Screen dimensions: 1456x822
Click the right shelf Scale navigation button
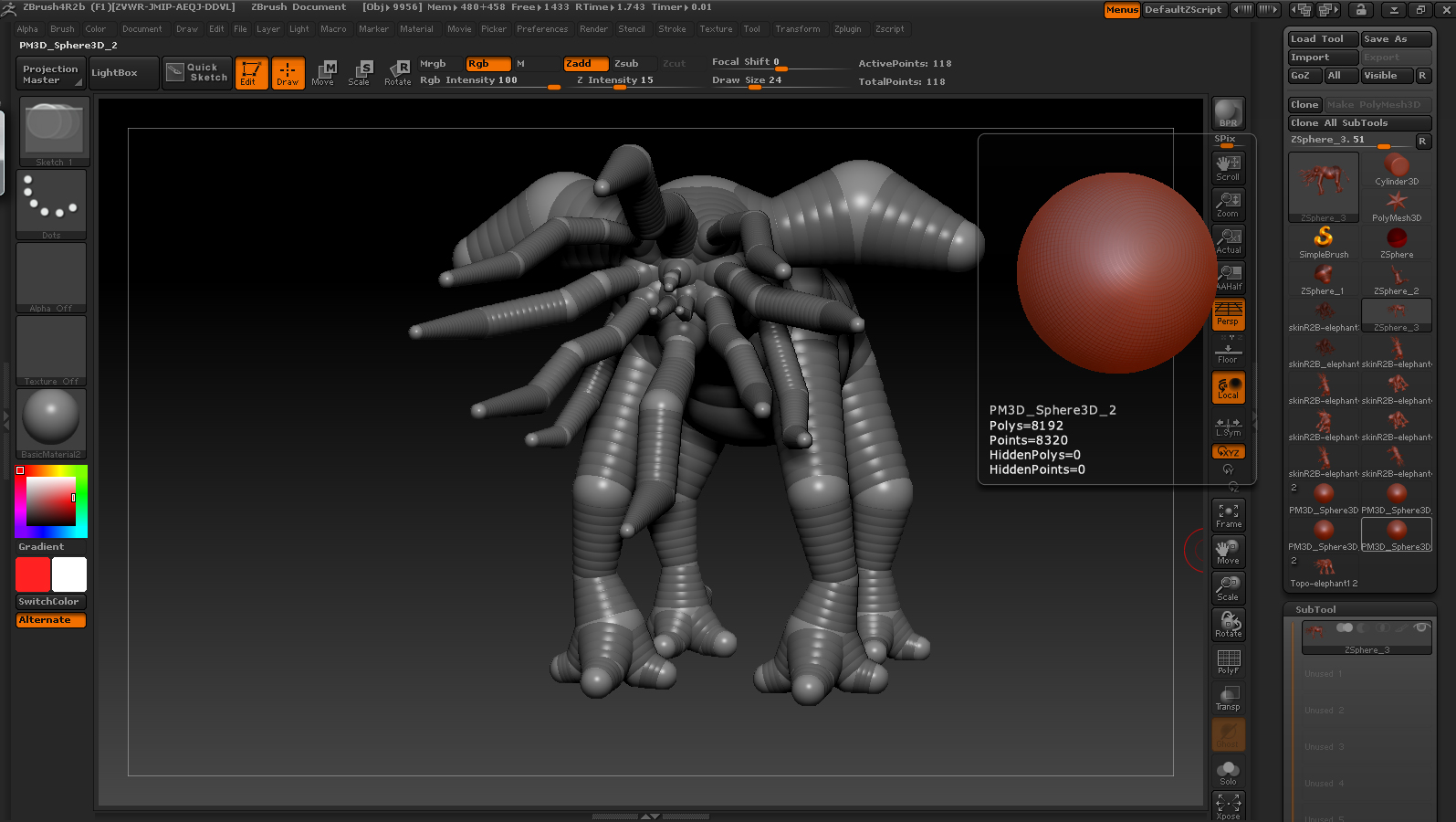[1229, 588]
